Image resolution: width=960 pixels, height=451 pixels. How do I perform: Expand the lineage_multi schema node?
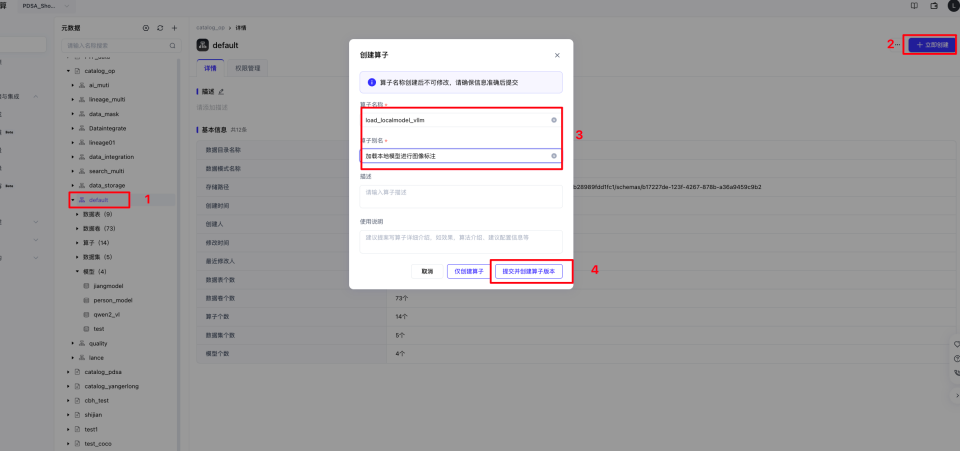73,99
